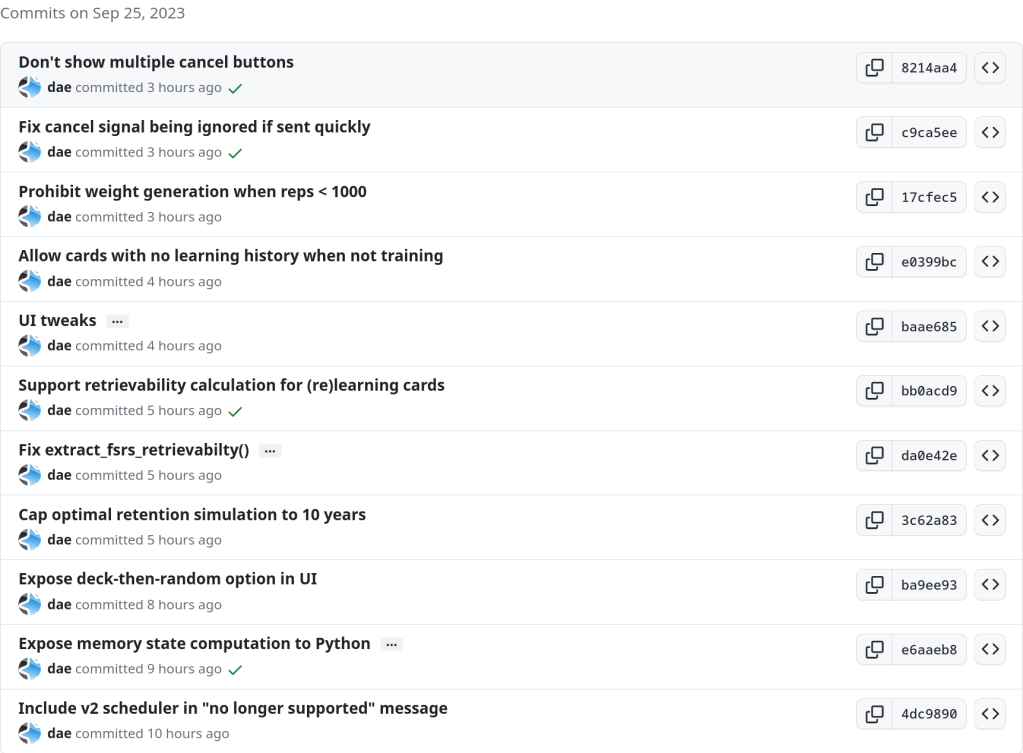Browse repository at commit 17cfec5

[989, 197]
